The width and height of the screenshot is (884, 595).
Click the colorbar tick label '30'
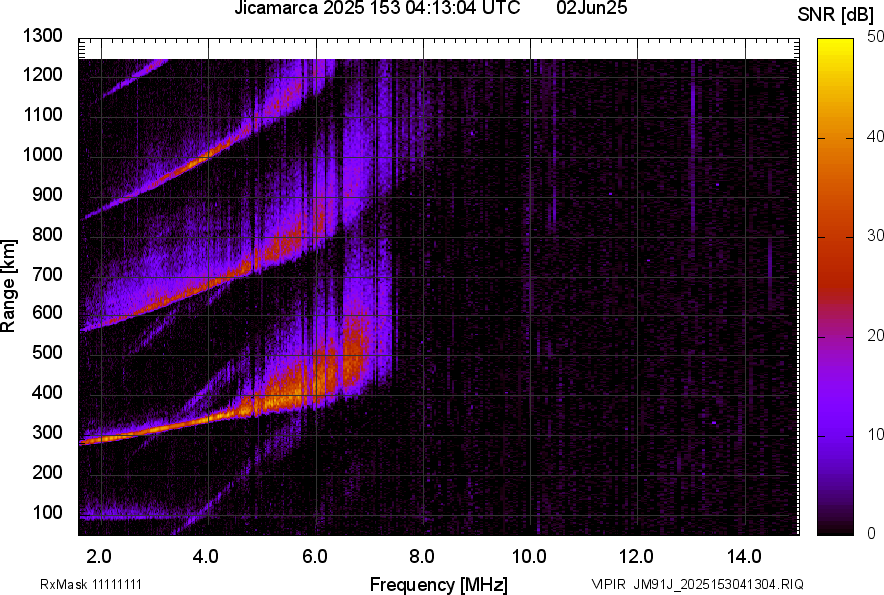[x=877, y=236]
